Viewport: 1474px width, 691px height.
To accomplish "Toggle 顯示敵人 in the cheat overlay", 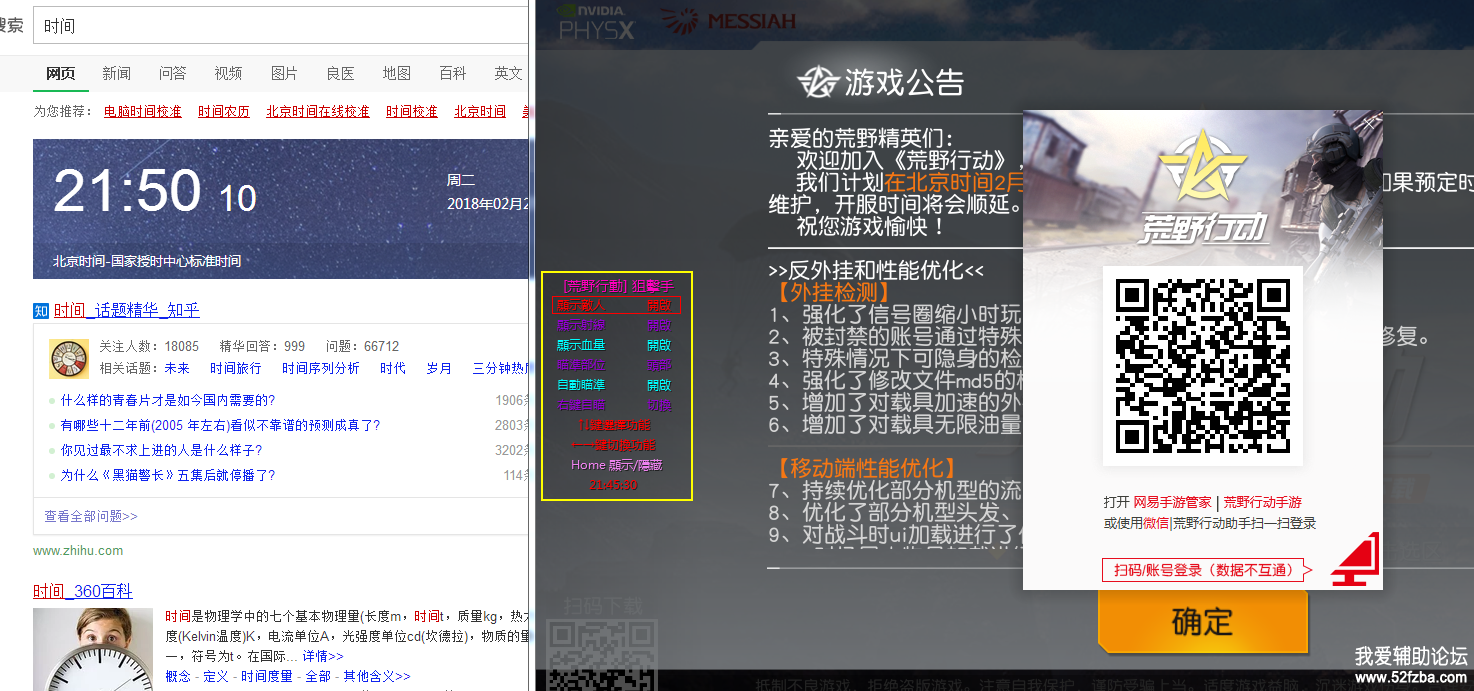I will point(616,305).
